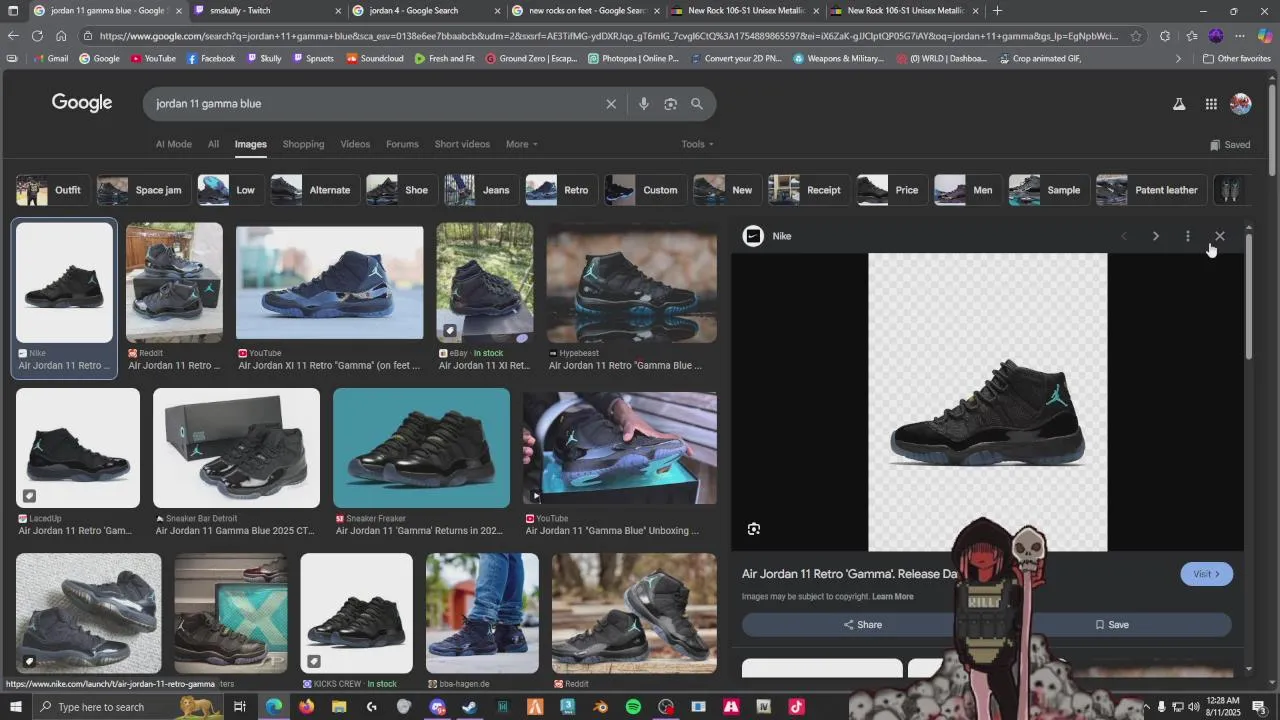Open the Soundcloud bookmark
The width and height of the screenshot is (1280, 720).
[375, 59]
